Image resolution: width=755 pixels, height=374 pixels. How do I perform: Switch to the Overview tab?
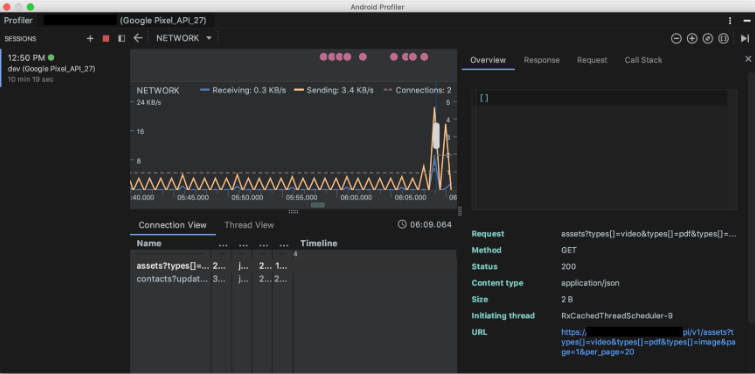tap(488, 60)
